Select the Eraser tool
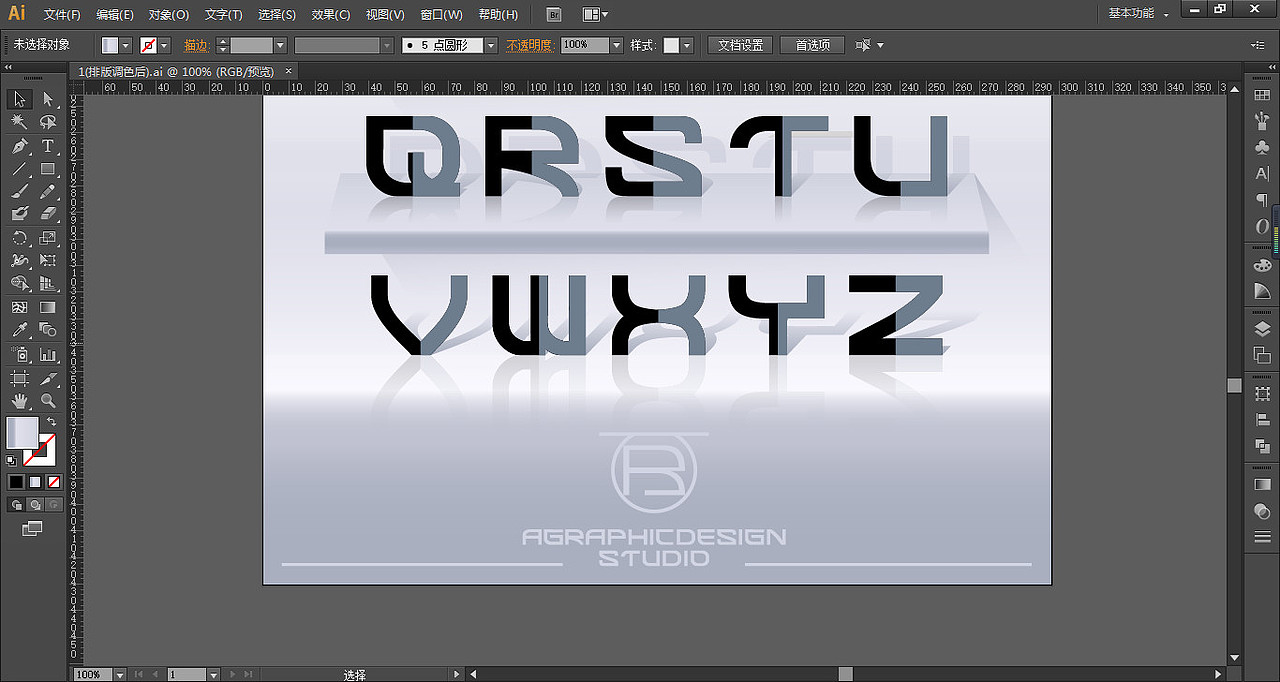 click(47, 213)
